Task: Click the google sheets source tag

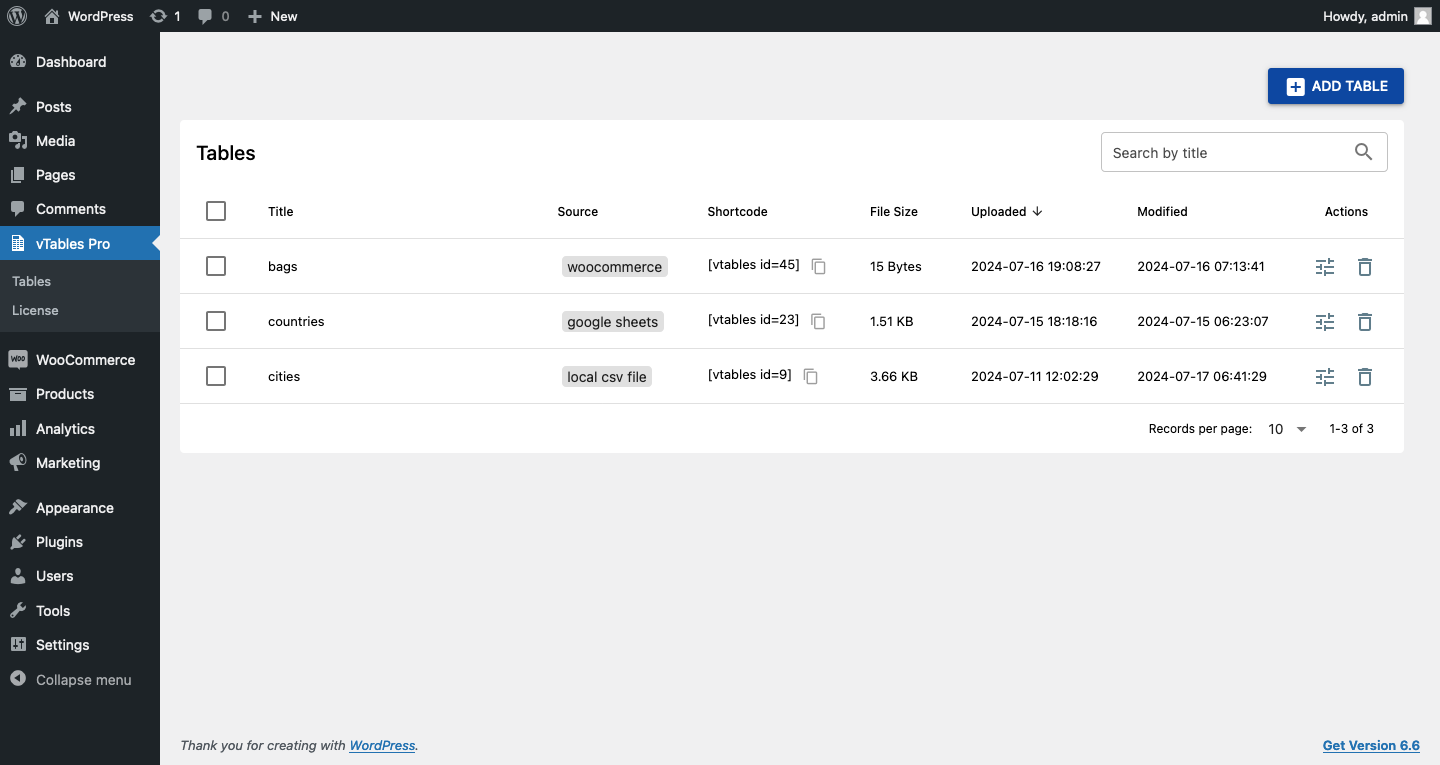Action: [x=613, y=322]
